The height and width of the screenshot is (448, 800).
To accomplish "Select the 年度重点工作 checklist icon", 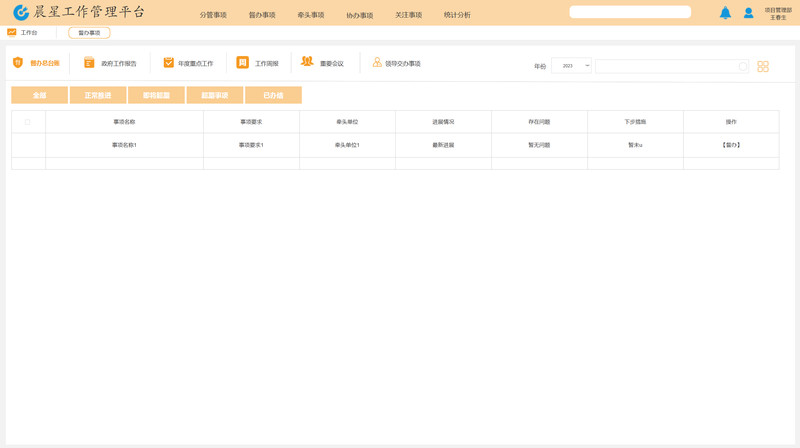I will coord(168,62).
